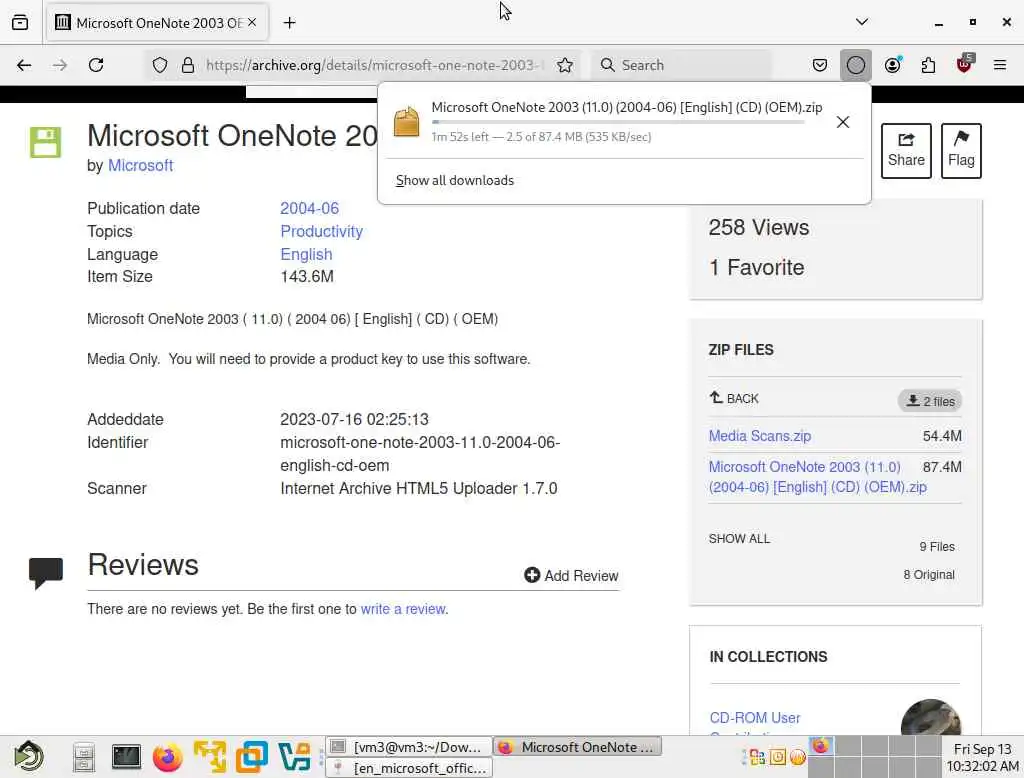1024x778 pixels.
Task: Open the Microsoft author link
Action: [140, 165]
